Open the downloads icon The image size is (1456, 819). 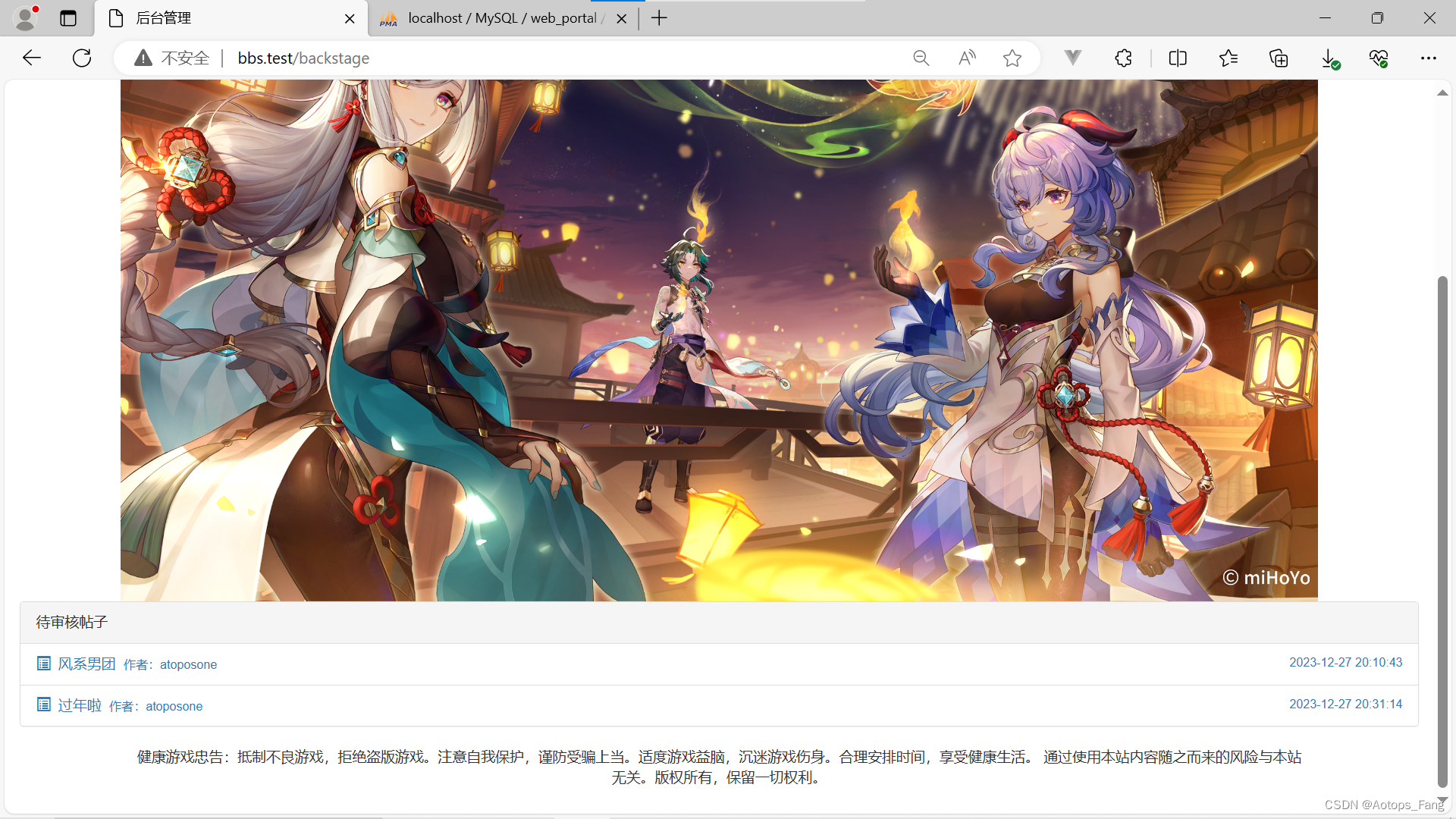click(x=1329, y=58)
